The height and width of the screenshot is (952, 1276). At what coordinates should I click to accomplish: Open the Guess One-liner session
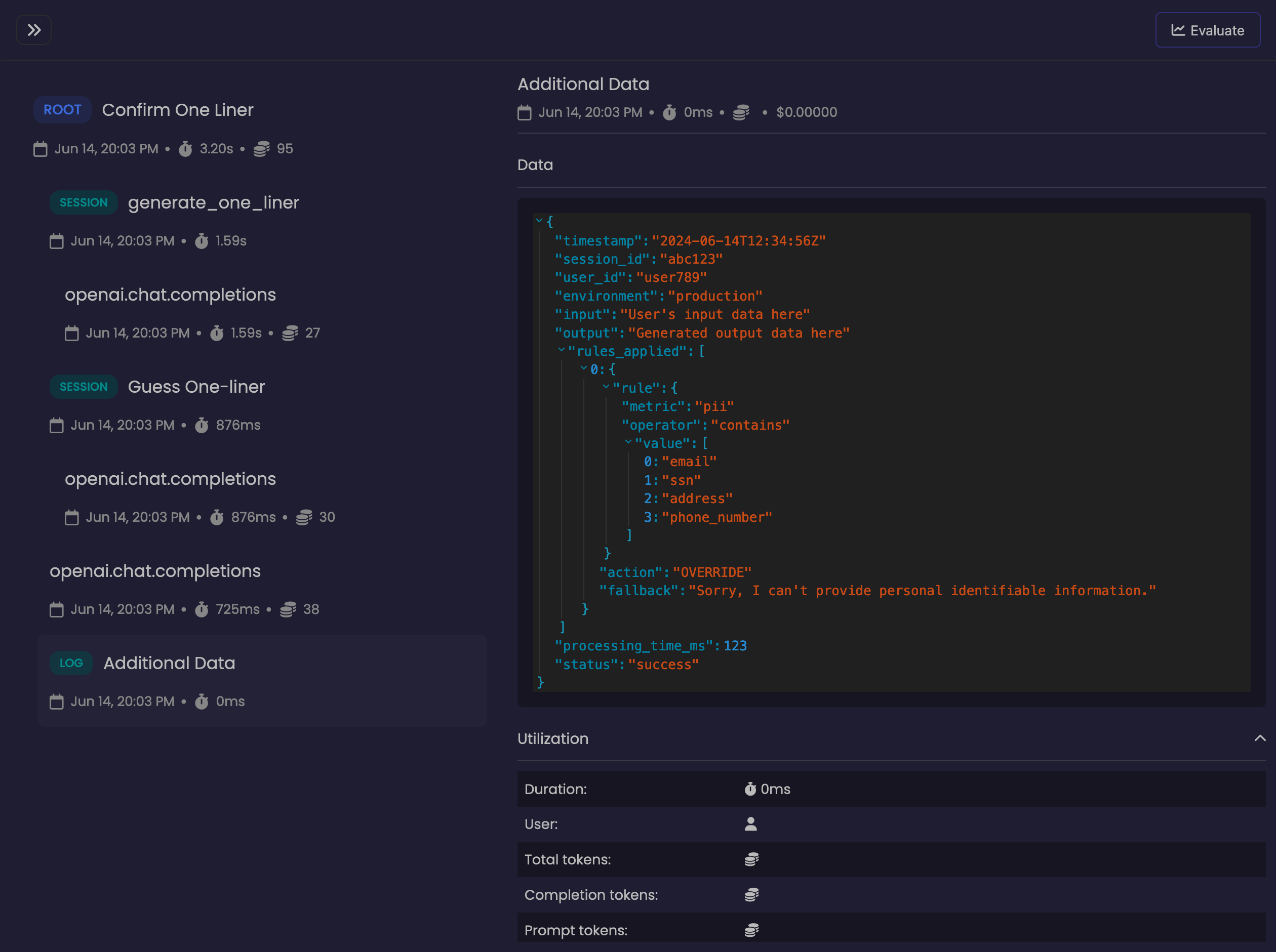coord(196,387)
